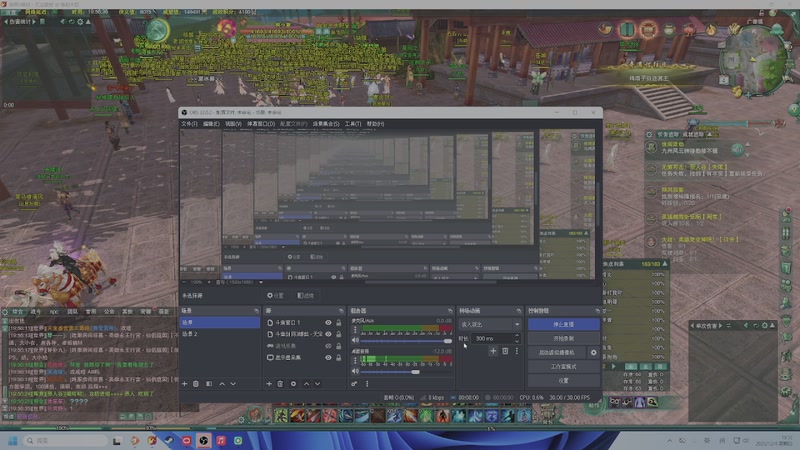Screen dimensions: 800x450
Task: Hide the Display Capture source via eye icon
Action: pyautogui.click(x=328, y=358)
